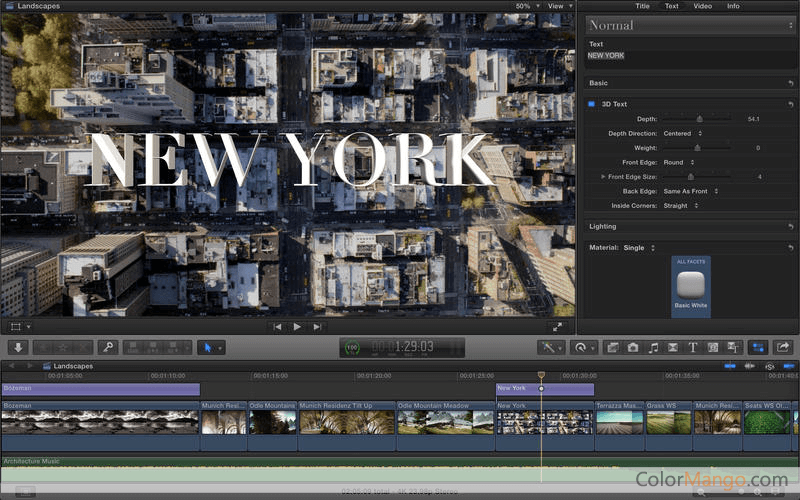
Task: Go to next edit in the viewer
Action: pos(317,327)
